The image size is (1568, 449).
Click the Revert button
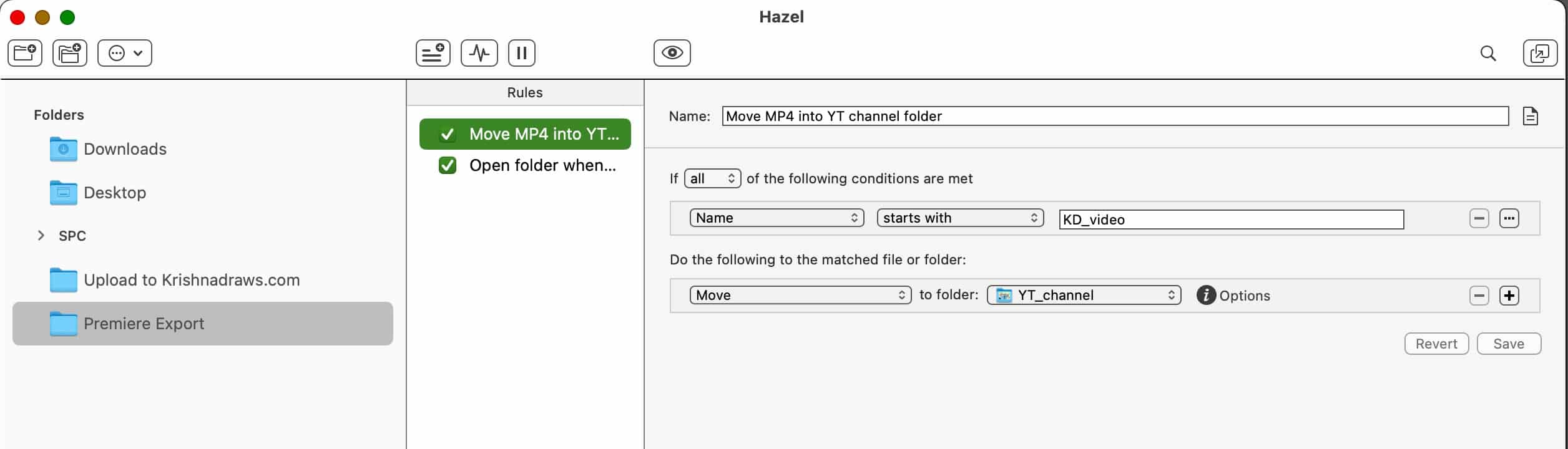click(1436, 344)
